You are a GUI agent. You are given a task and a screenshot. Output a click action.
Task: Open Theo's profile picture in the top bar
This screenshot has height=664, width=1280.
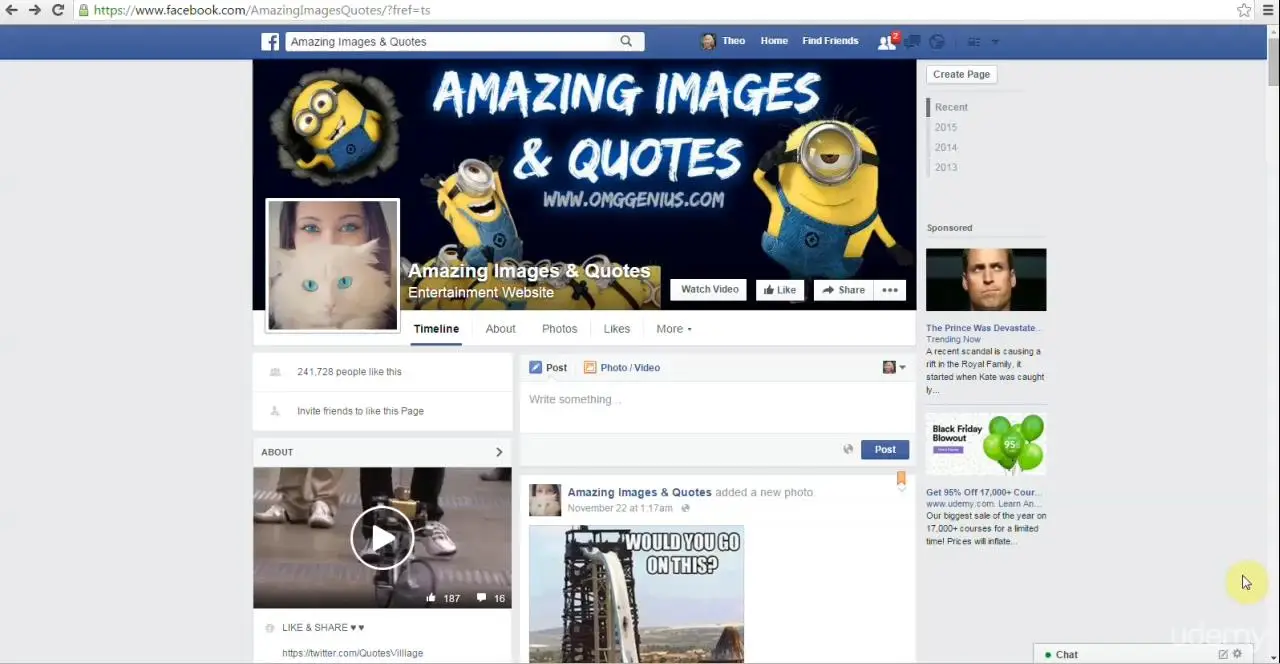point(708,41)
